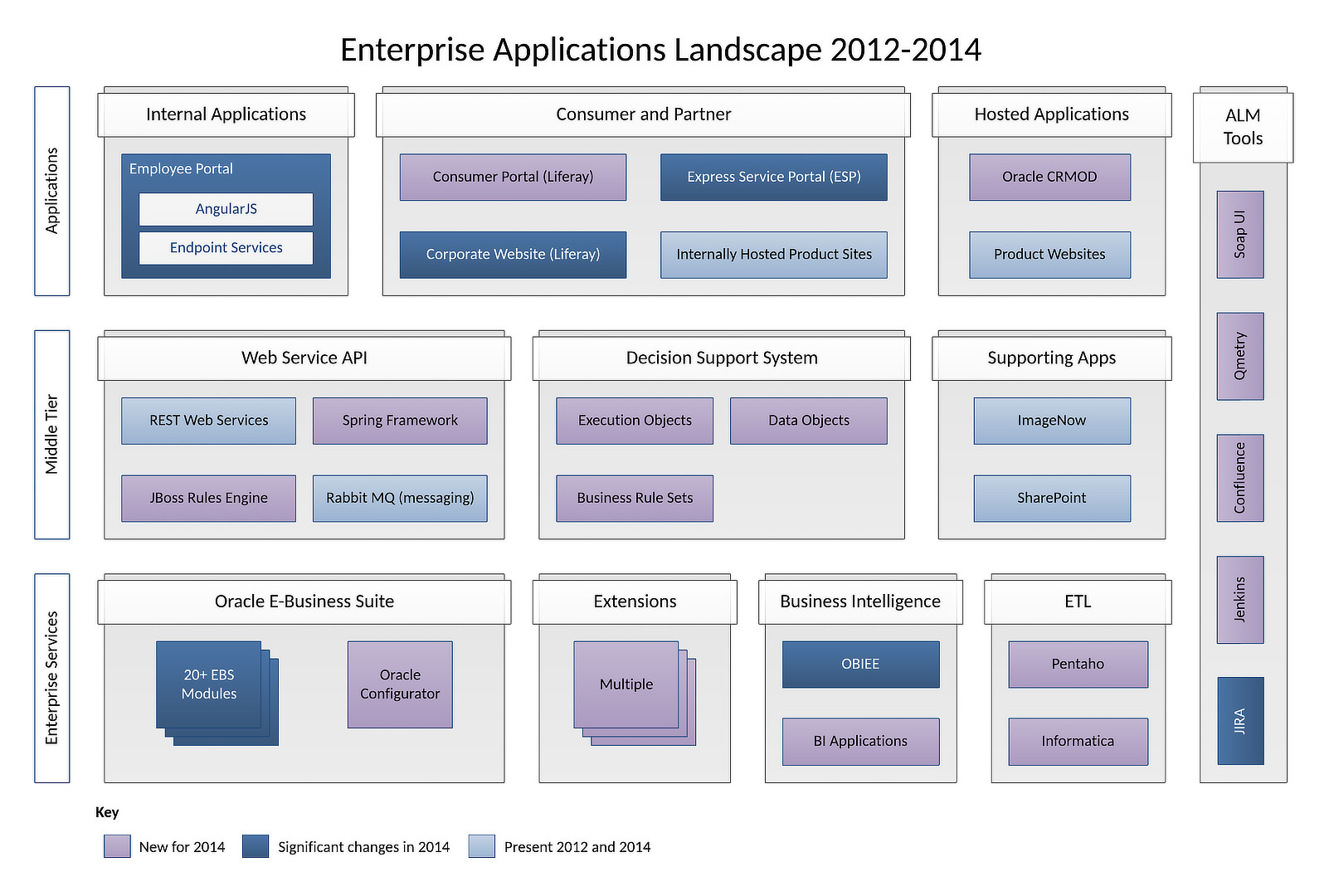1329x896 pixels.
Task: Select Internally Hosted Product Sites box
Action: point(773,255)
